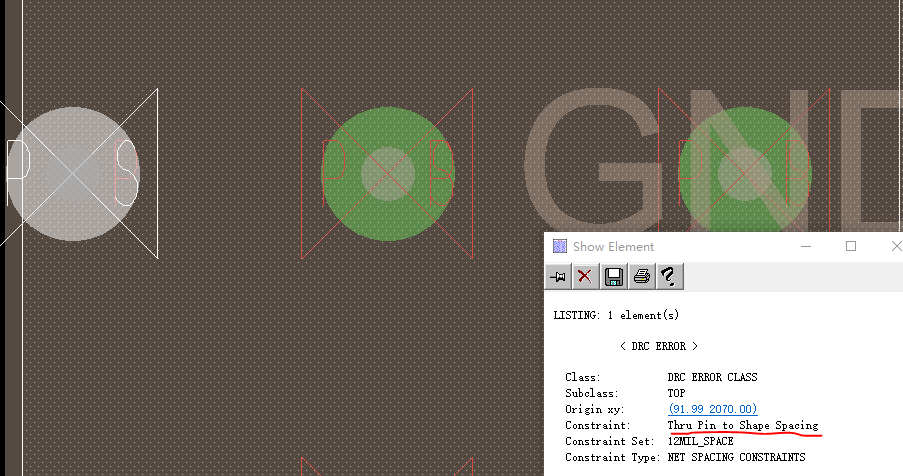Click 'NET SPACING CONSTRAINTS' text
Viewport: 903px width, 476px height.
pos(736,458)
